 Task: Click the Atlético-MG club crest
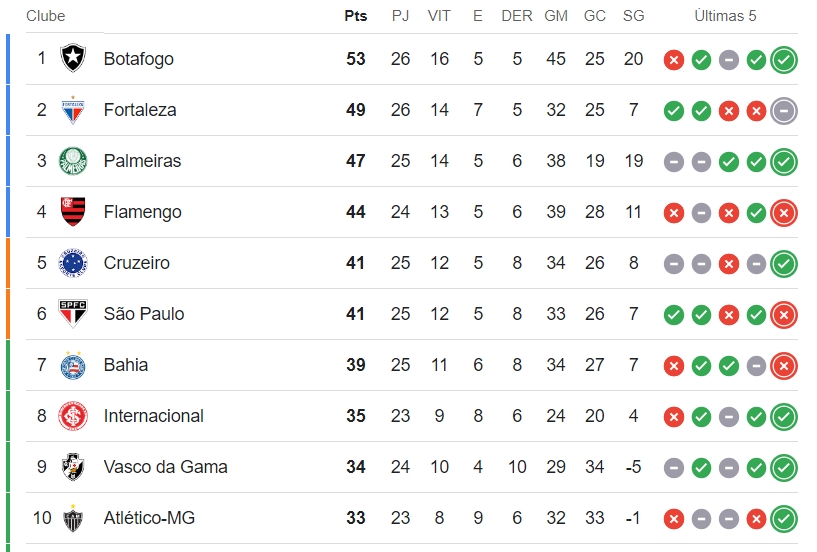click(x=73, y=518)
